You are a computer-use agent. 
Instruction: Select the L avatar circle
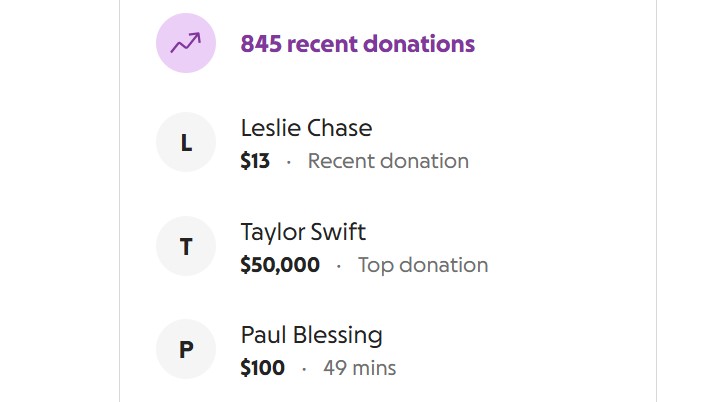(x=186, y=142)
